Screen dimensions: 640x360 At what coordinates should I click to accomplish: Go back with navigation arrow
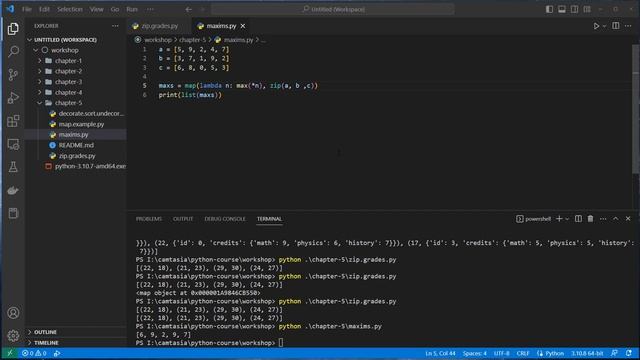(189, 9)
